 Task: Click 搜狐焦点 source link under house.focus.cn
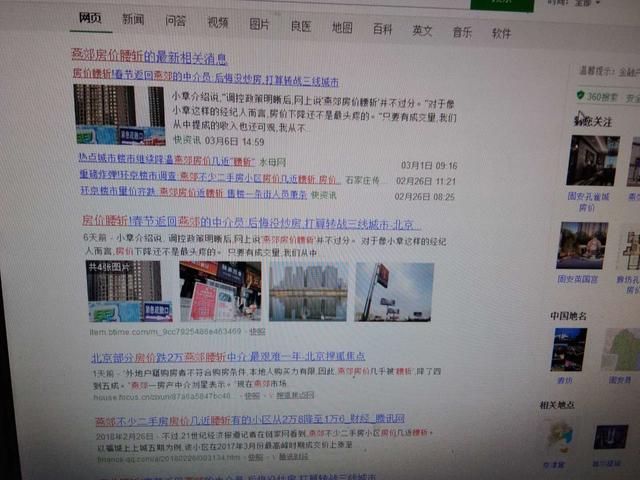tap(295, 396)
